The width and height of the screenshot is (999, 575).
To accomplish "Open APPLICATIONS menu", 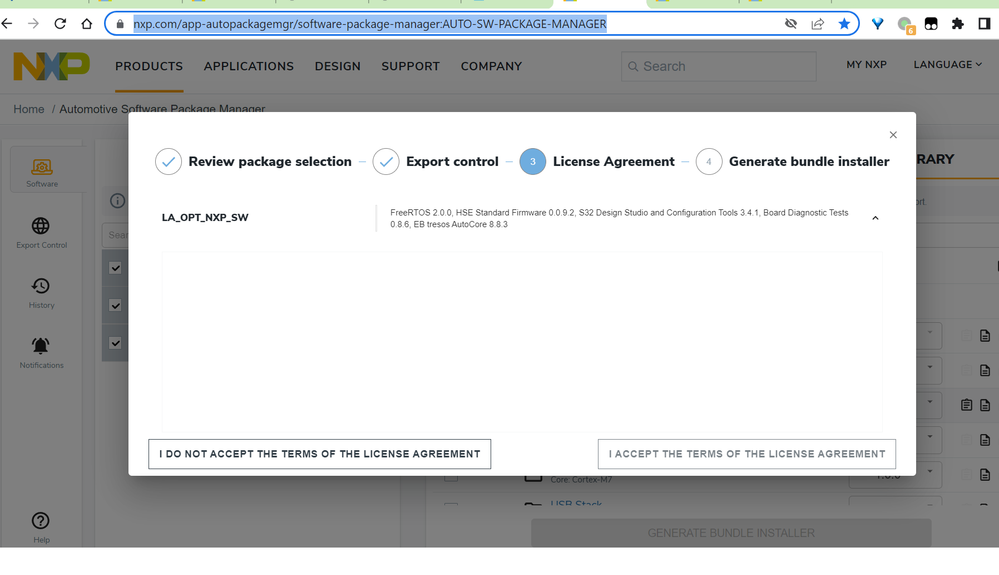I will (249, 66).
